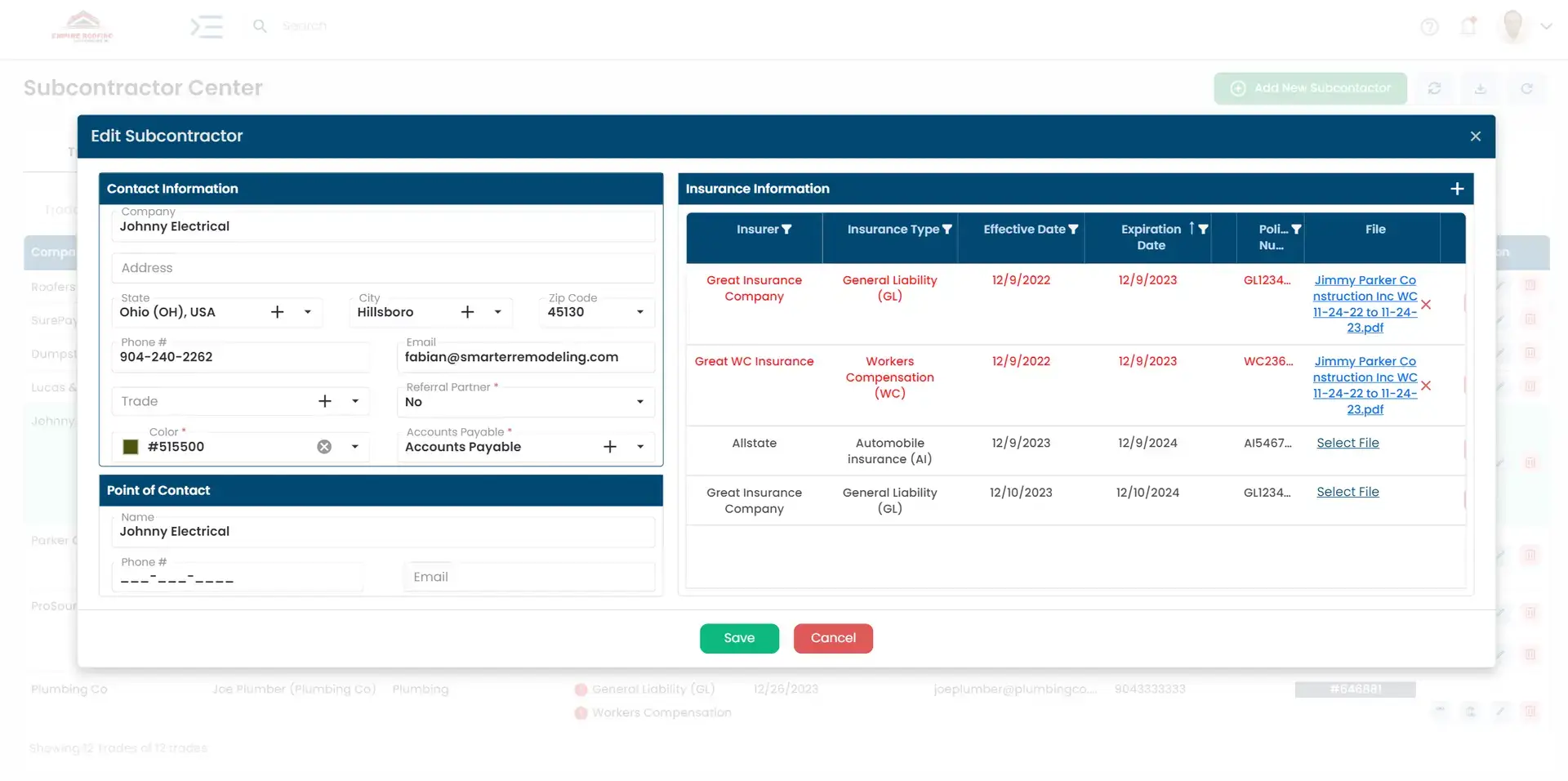This screenshot has width=1568, height=781.
Task: Add new trade with plus icon
Action: pos(325,401)
